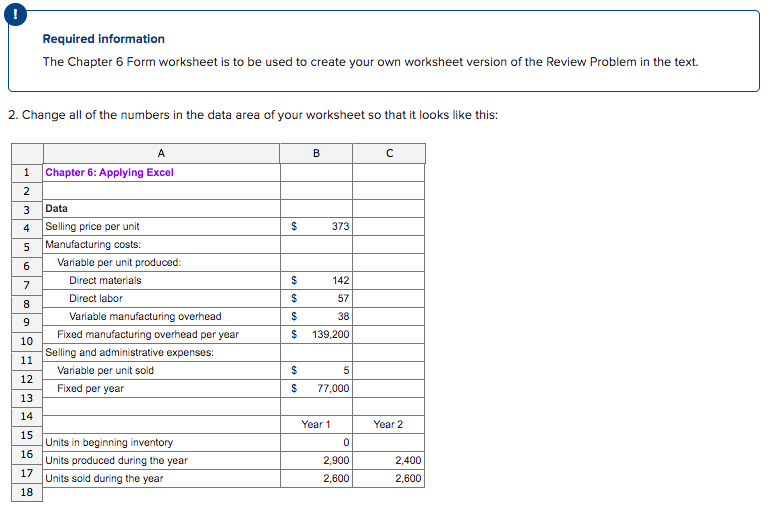Click 'Variable per unit sold' label
The width and height of the screenshot is (778, 508).
coord(105,370)
